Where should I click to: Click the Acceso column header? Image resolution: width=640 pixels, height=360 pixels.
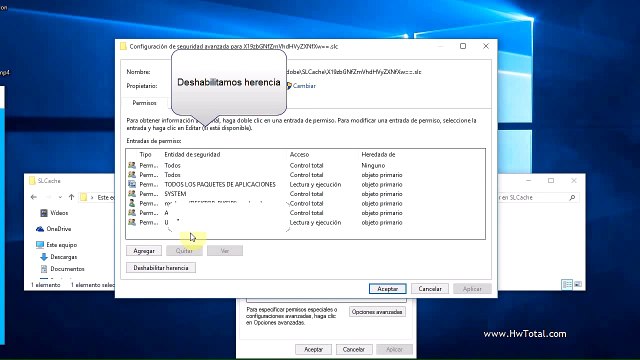pos(299,155)
